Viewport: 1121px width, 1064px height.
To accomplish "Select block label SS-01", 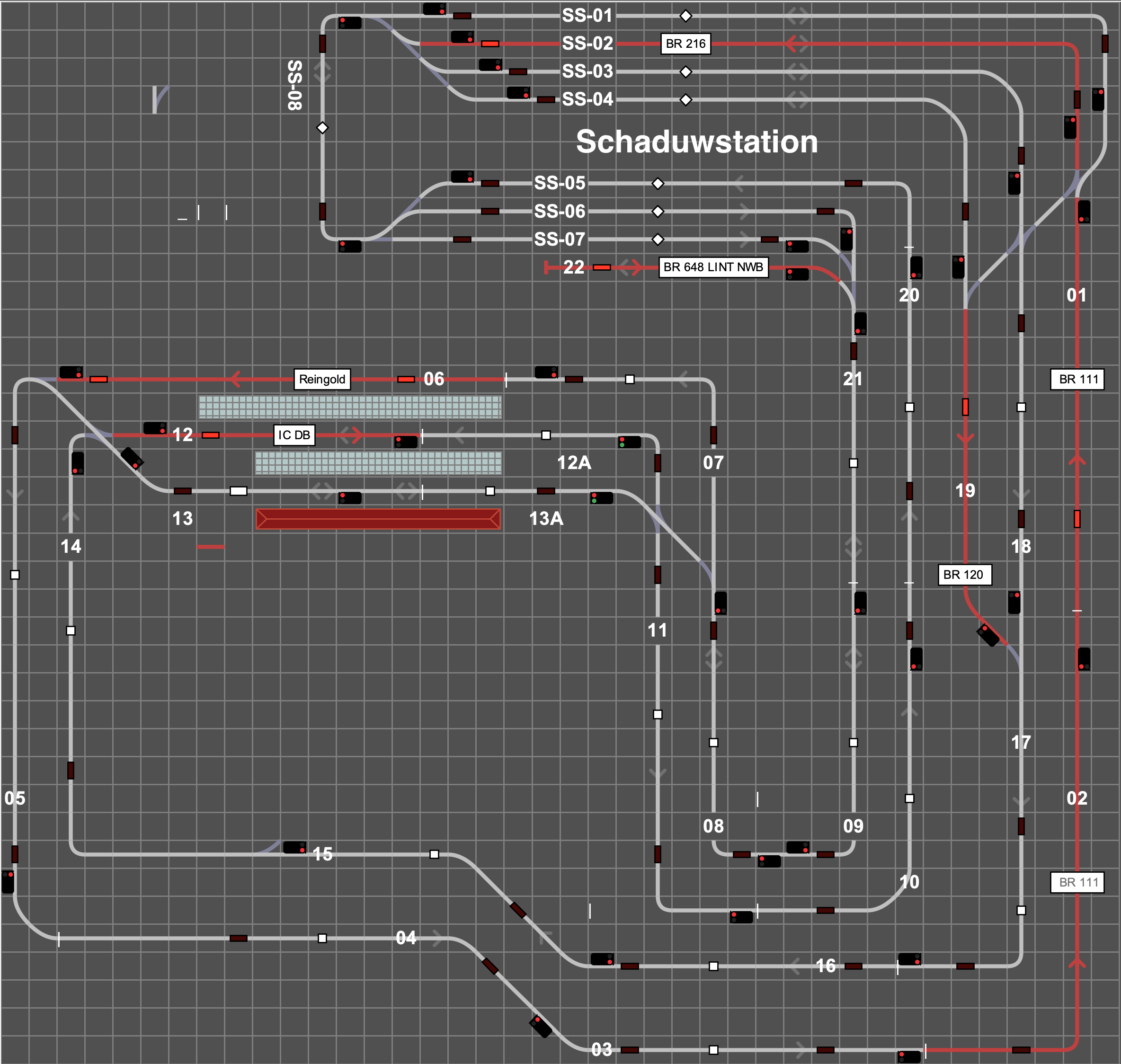I will 588,16.
